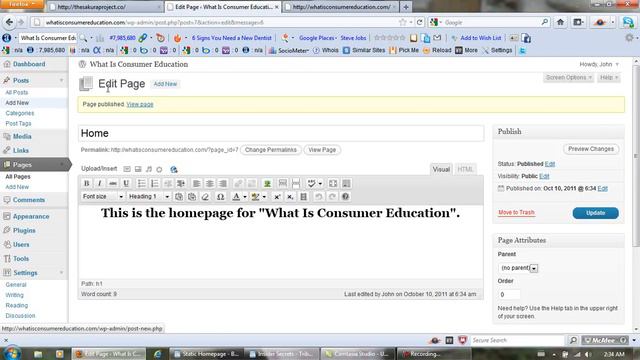Viewport: 640px width, 360px height.
Task: Apply superscript formatting
Action: [277, 197]
